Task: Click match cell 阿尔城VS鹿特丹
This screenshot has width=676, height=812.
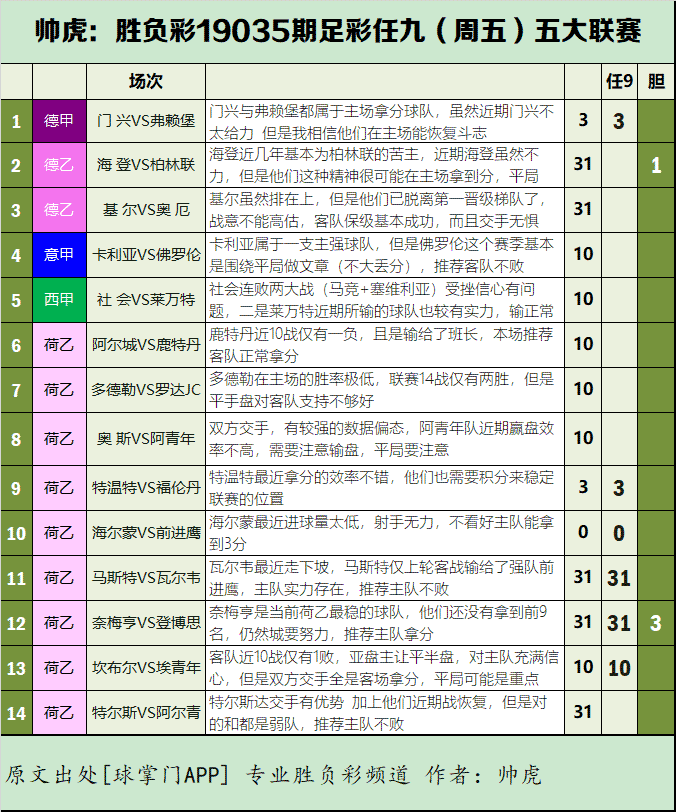Action: click(146, 345)
